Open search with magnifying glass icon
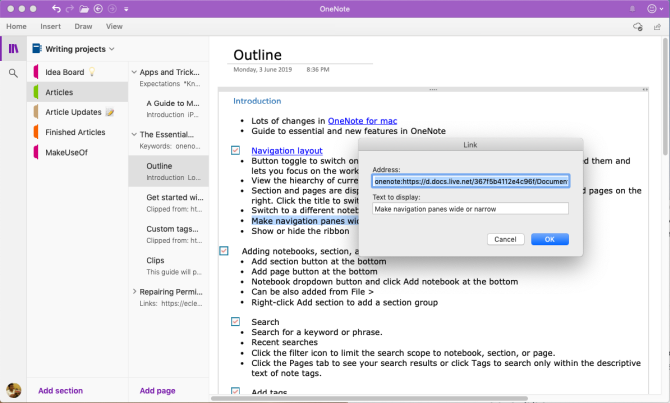Viewport: 670px width, 403px height. coord(13,74)
